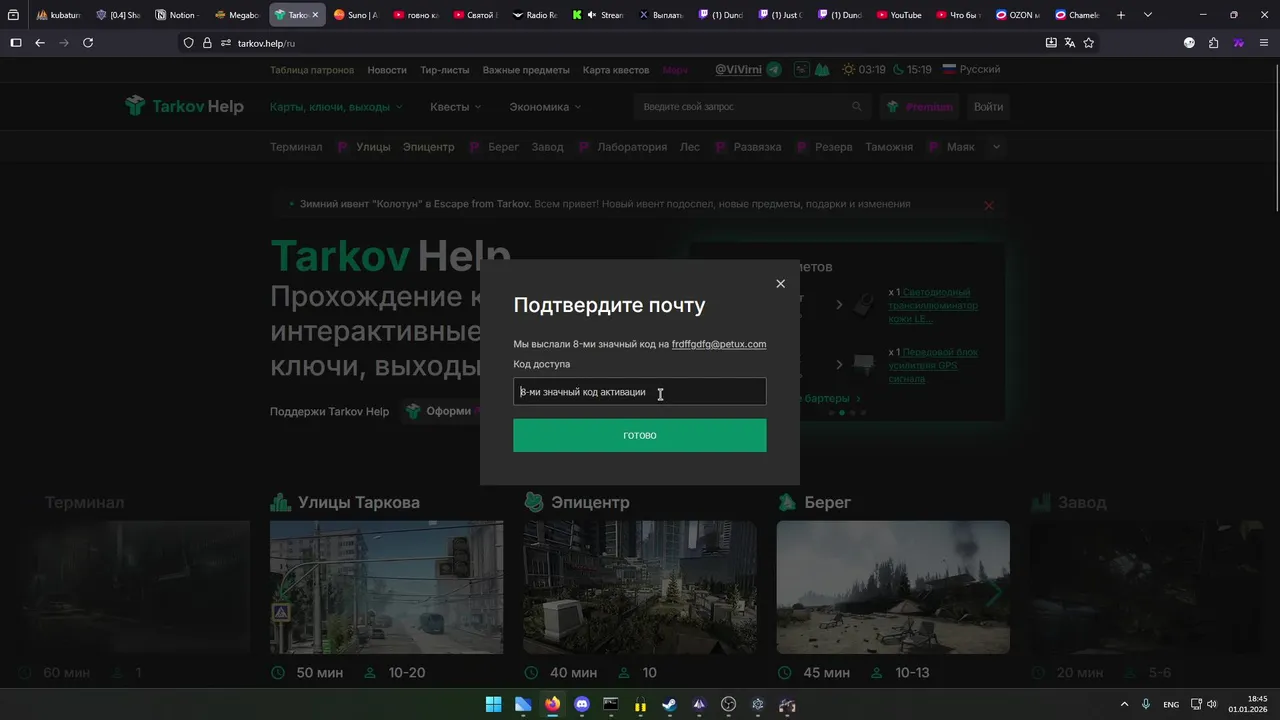
Task: Expand the Экономика dropdown menu
Action: pos(545,107)
